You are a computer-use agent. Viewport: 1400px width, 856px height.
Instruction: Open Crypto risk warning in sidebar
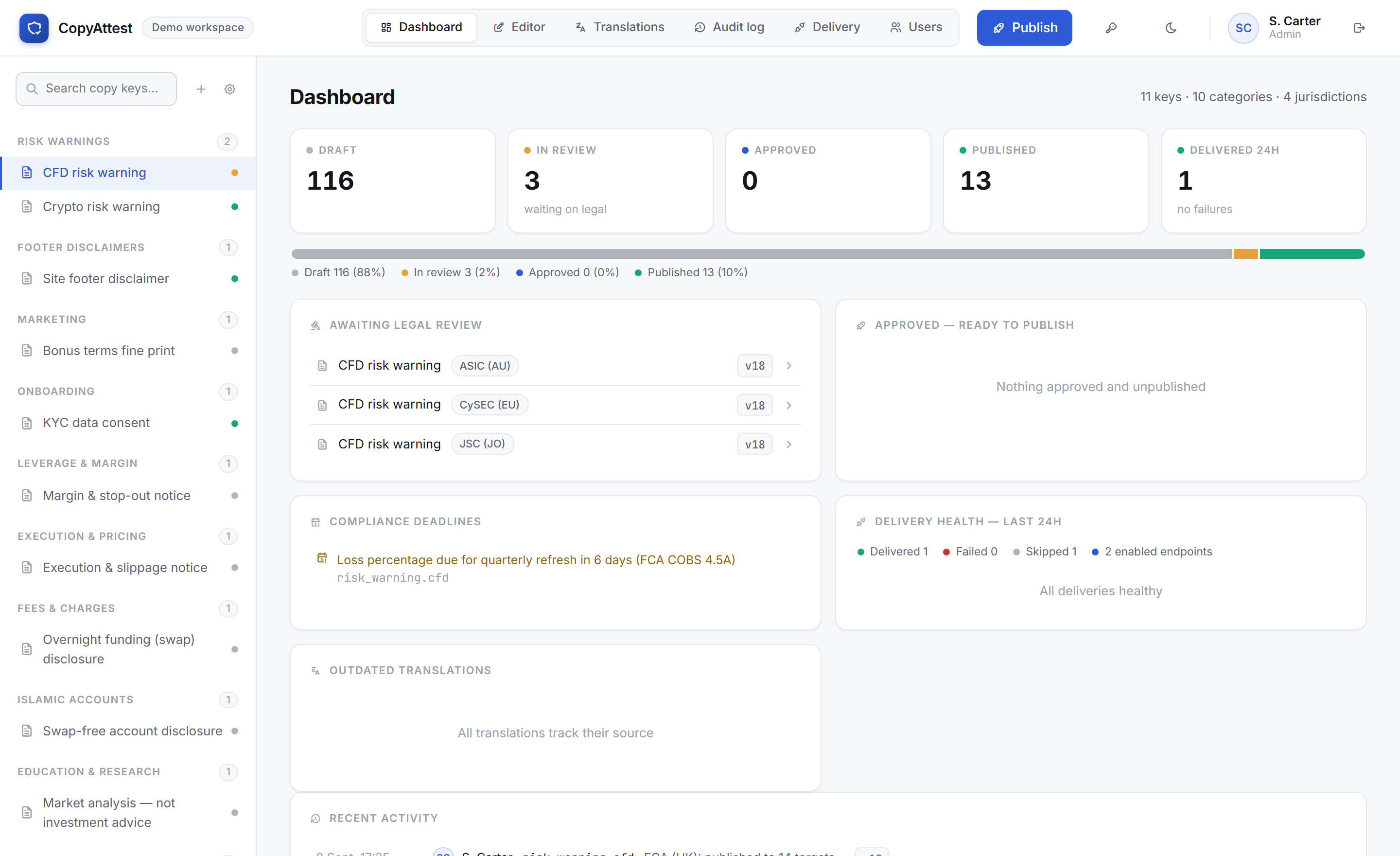[128, 207]
